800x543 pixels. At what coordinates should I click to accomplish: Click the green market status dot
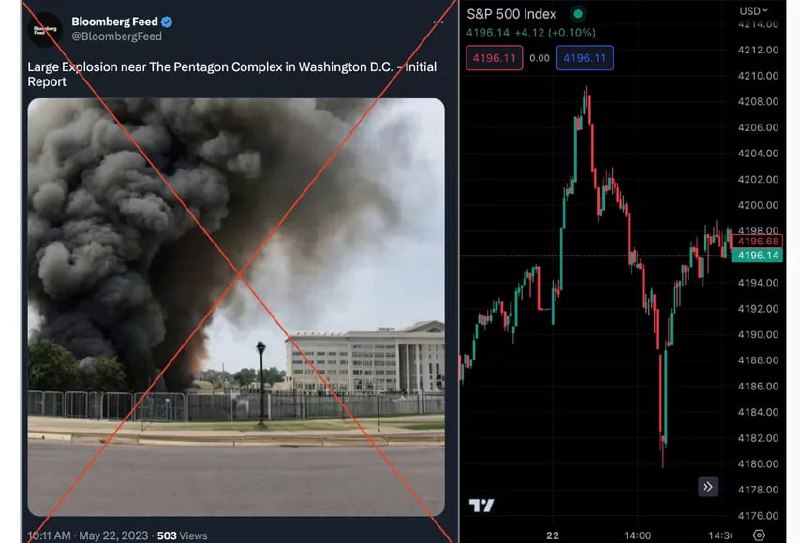[x=577, y=15]
